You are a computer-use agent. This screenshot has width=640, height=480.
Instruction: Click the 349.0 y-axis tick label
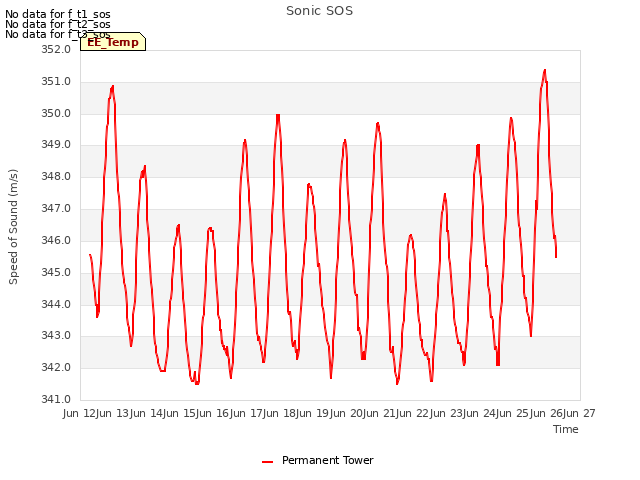56,145
